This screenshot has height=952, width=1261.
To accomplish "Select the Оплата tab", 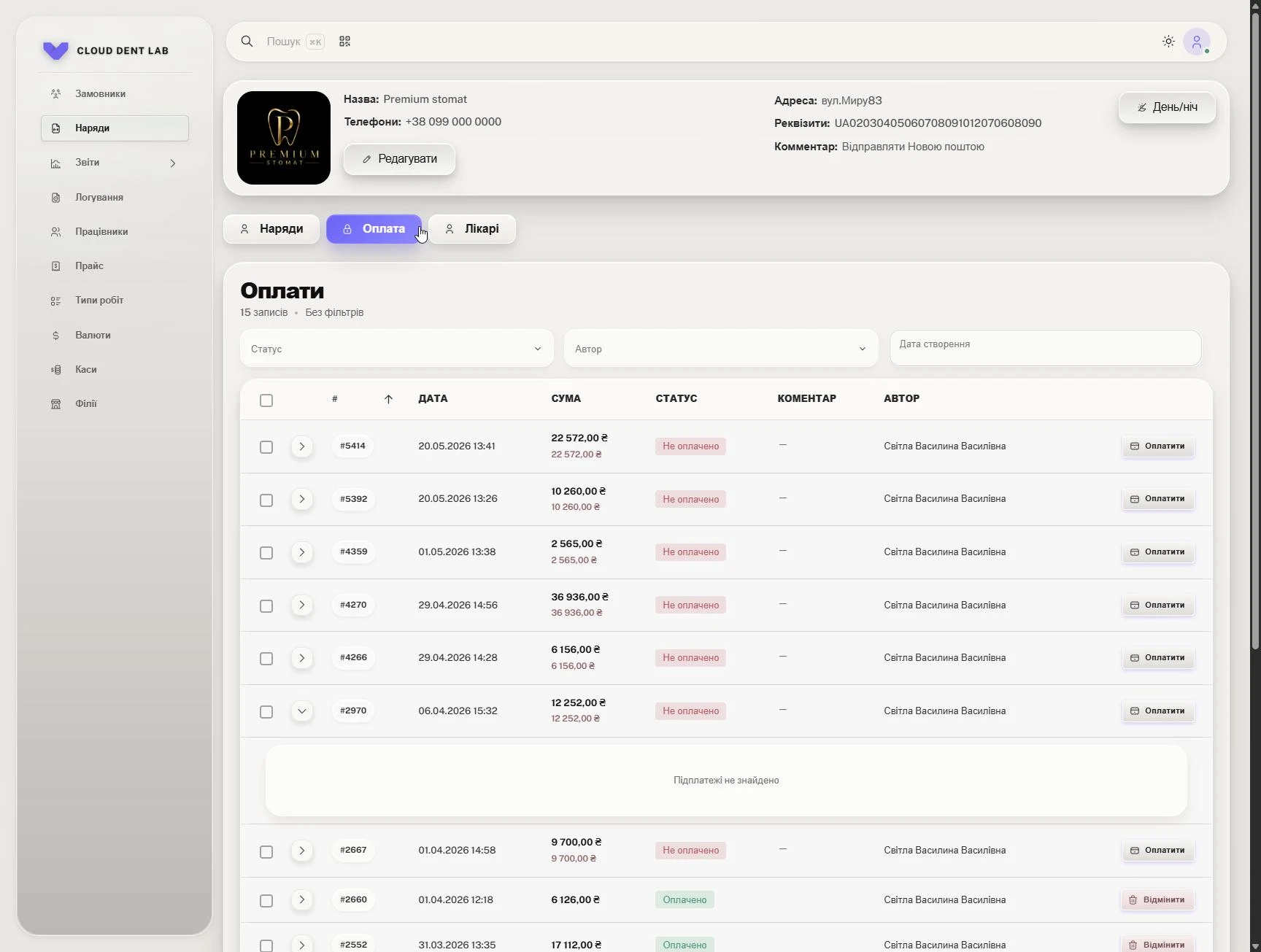I will pyautogui.click(x=374, y=229).
